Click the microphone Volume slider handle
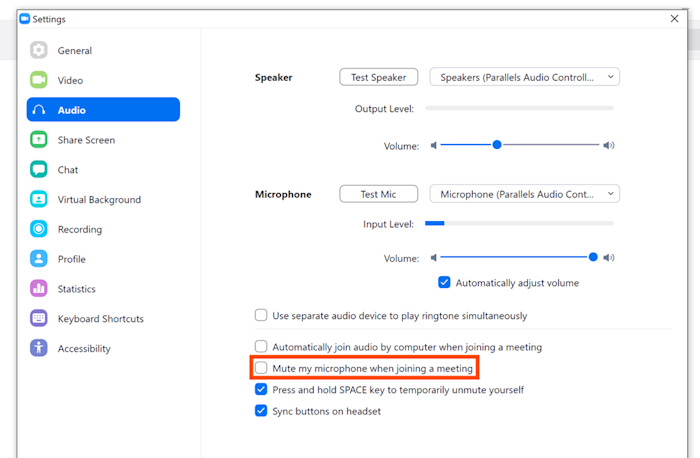Viewport: 700px width, 458px height. 593,257
